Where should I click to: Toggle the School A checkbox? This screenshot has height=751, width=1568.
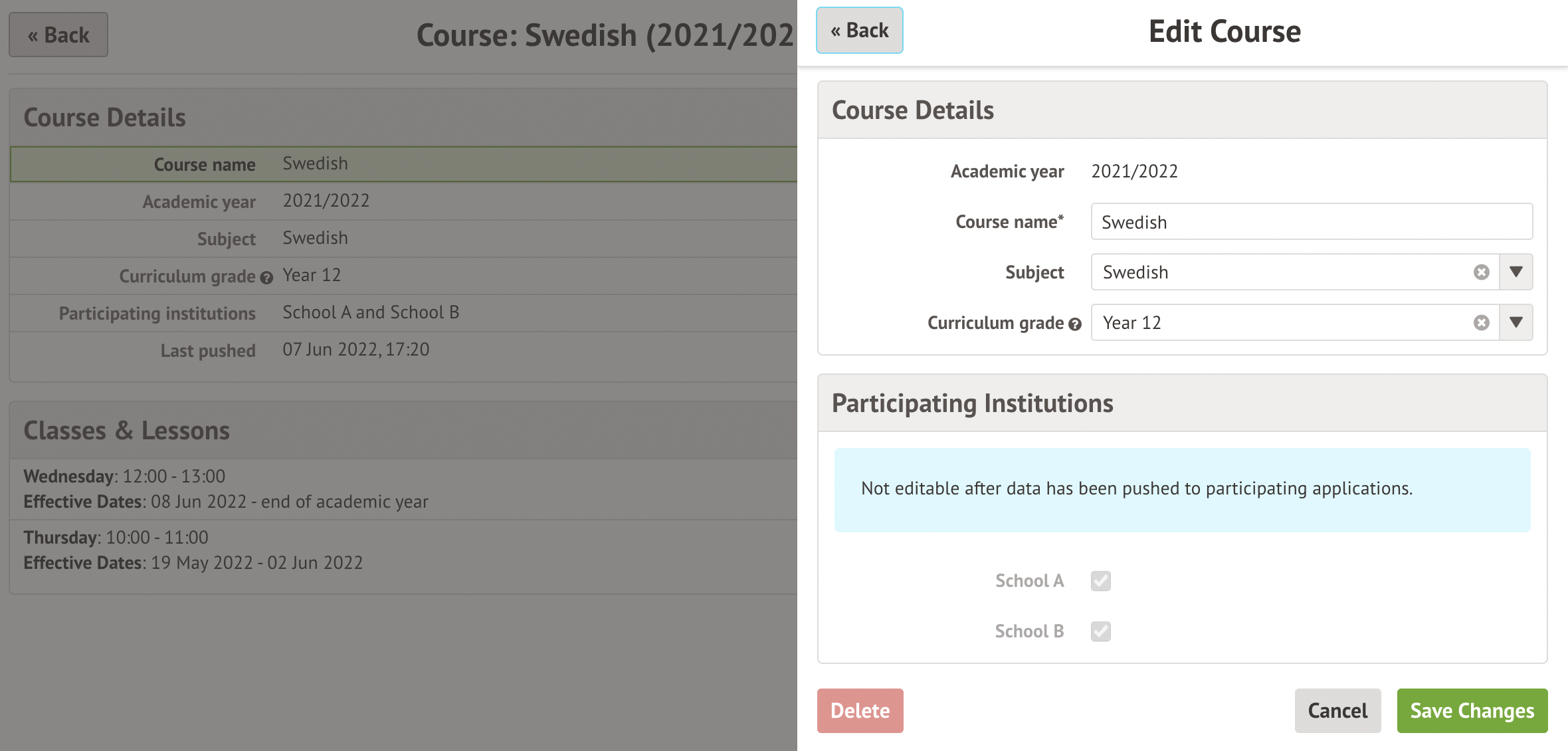tap(1100, 581)
